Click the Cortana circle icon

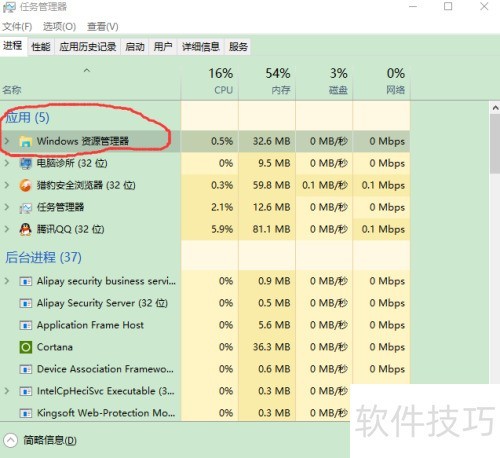click(x=26, y=347)
